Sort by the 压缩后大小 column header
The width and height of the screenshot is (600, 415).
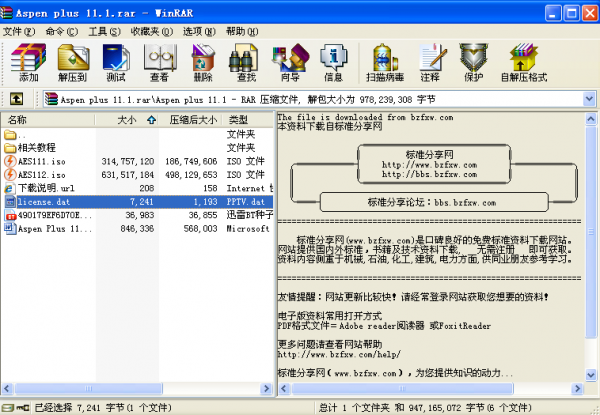point(190,120)
